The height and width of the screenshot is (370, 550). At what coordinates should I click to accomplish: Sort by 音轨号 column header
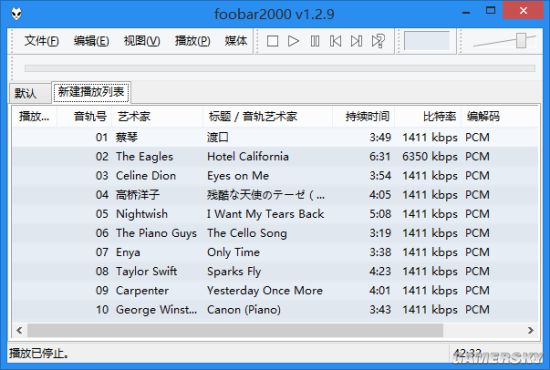(x=84, y=116)
